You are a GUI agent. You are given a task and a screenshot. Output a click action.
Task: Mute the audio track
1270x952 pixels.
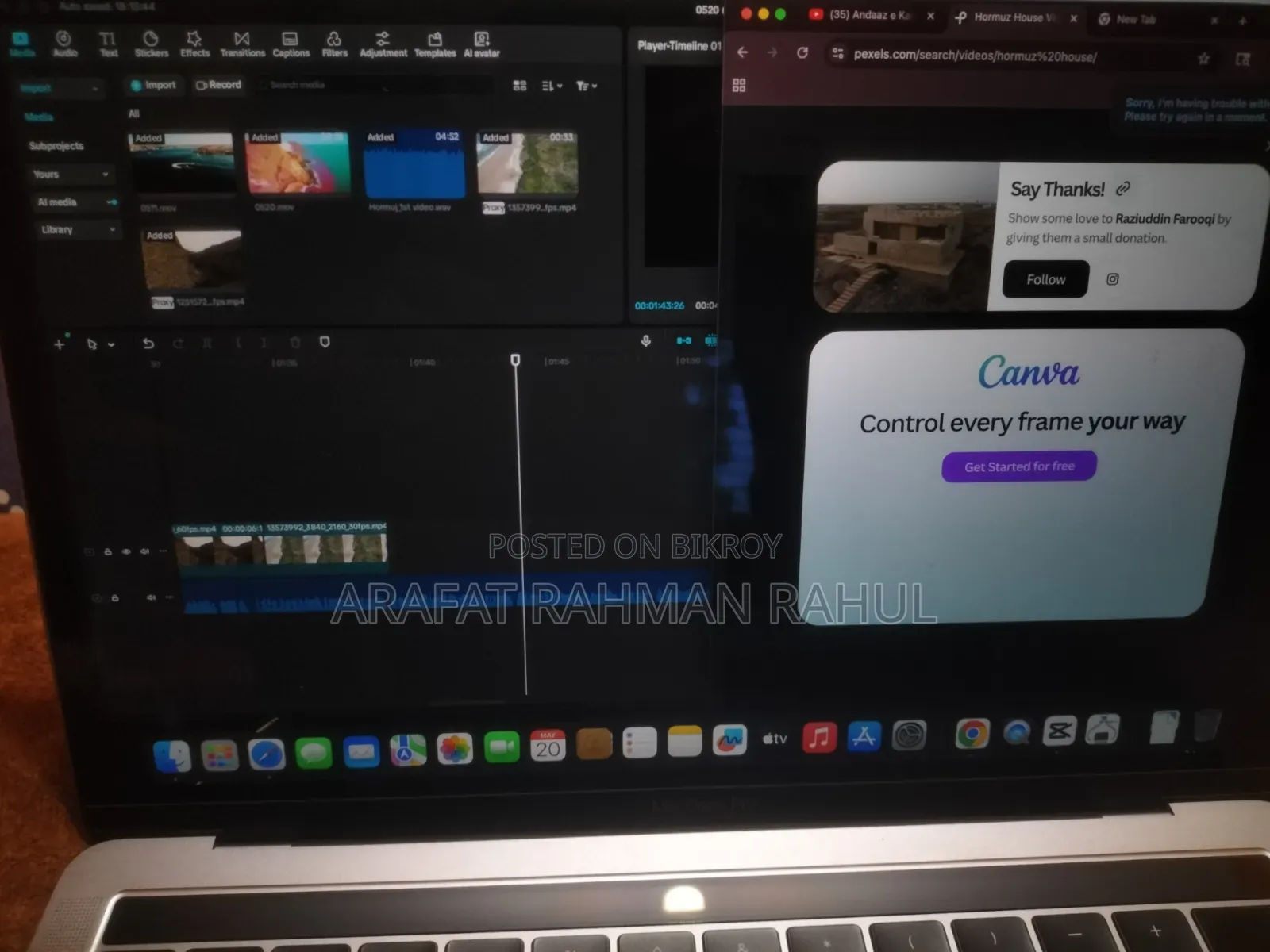click(x=151, y=597)
